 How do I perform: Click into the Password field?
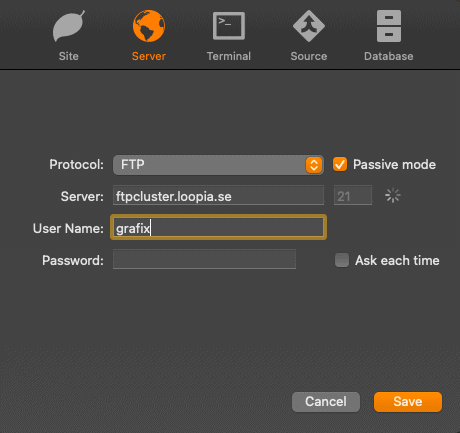204,259
